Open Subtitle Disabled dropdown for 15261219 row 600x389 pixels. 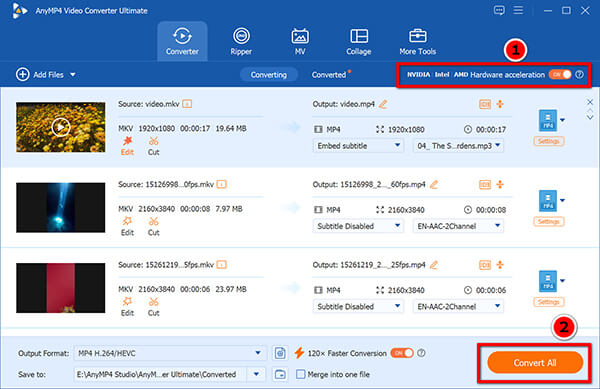click(358, 306)
